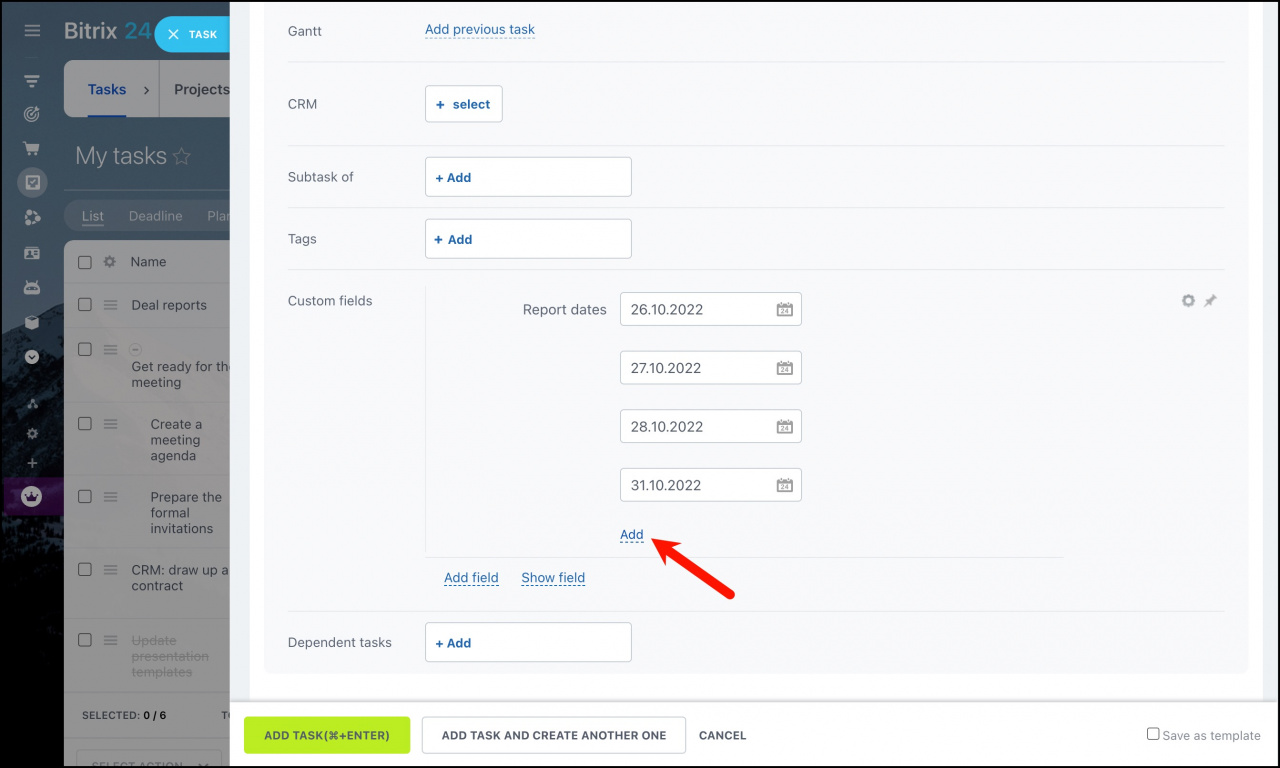The image size is (1280, 768).
Task: Edit the 28.10.2022 report date field
Action: pyautogui.click(x=711, y=427)
